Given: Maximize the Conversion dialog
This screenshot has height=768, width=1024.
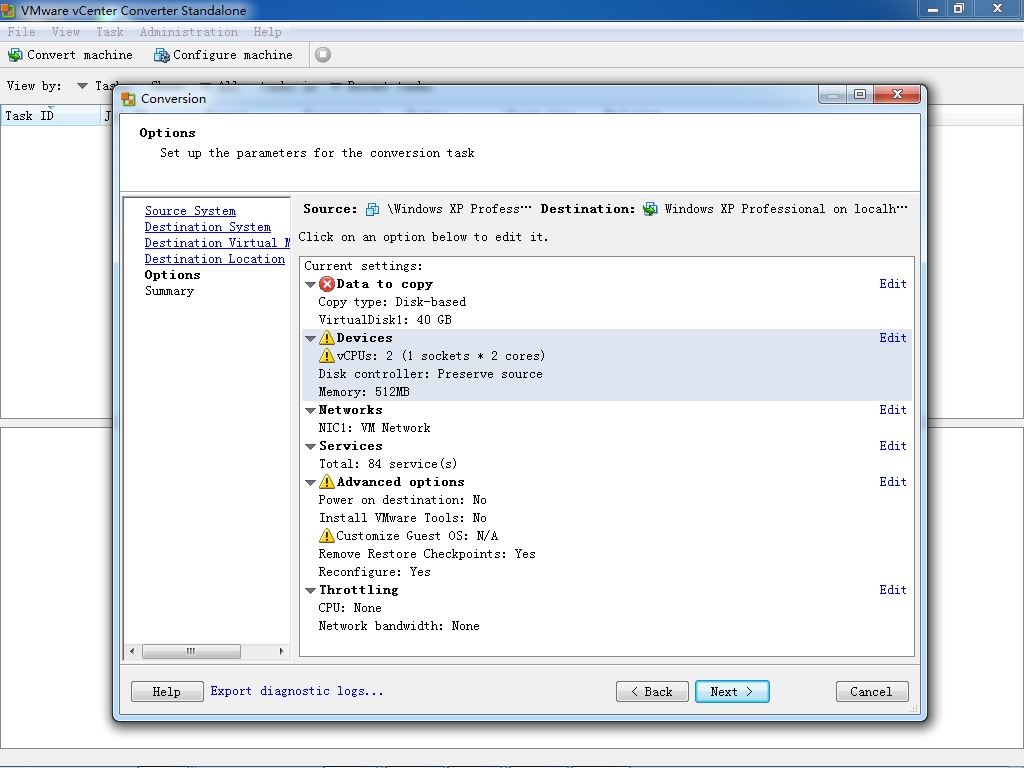Looking at the screenshot, I should coord(860,95).
